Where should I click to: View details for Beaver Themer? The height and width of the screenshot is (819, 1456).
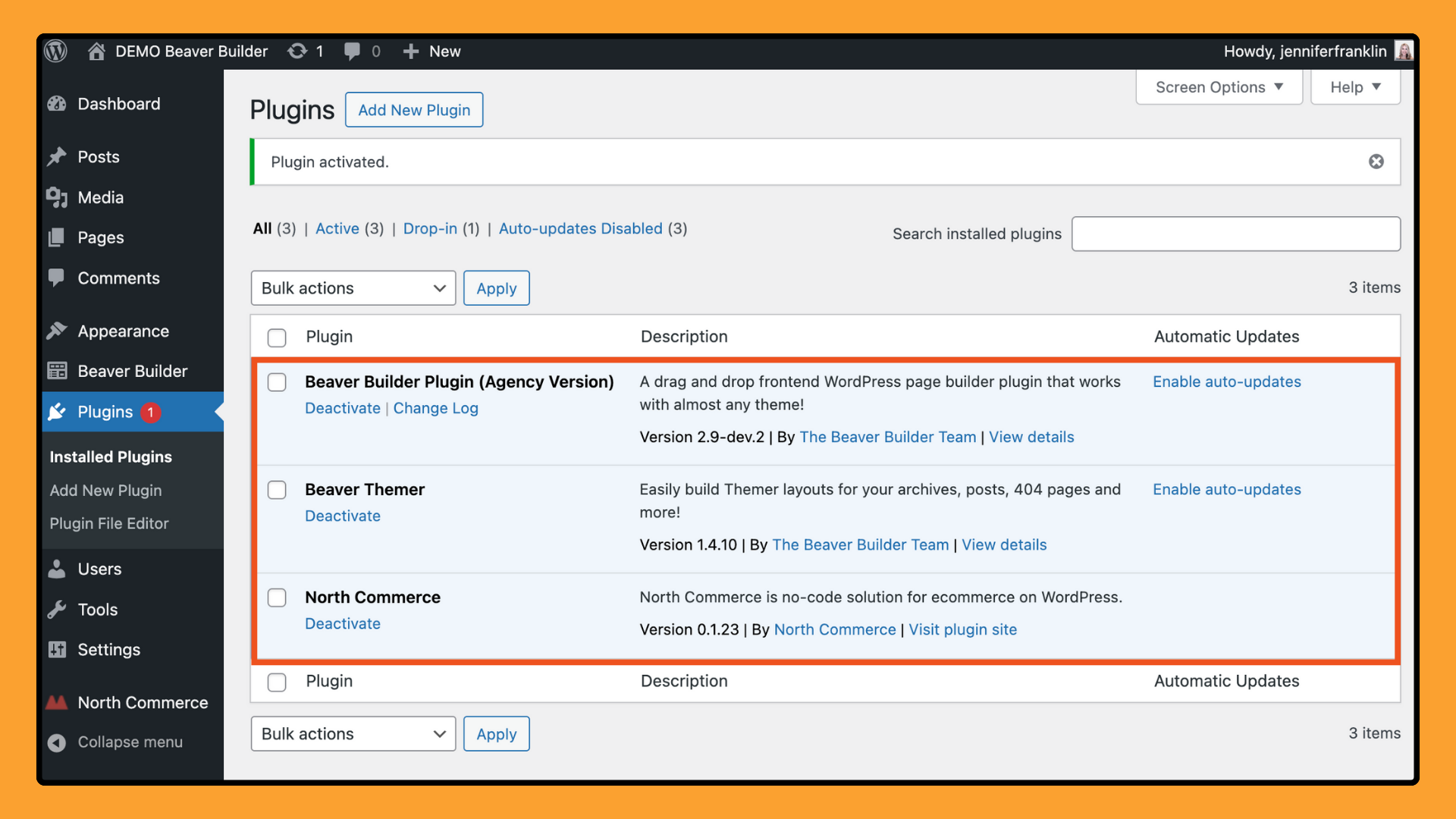click(x=1004, y=544)
